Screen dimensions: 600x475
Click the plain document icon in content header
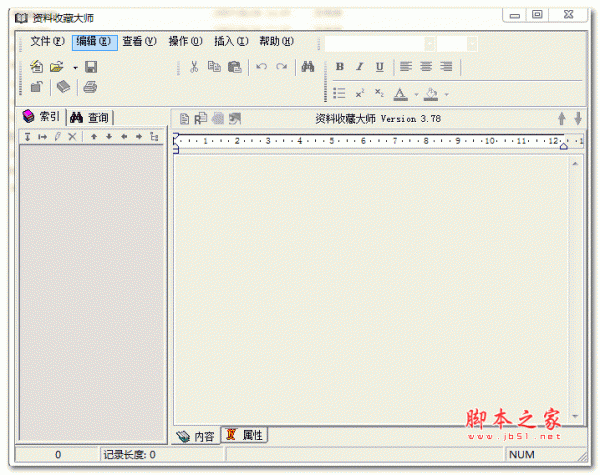tap(184, 119)
